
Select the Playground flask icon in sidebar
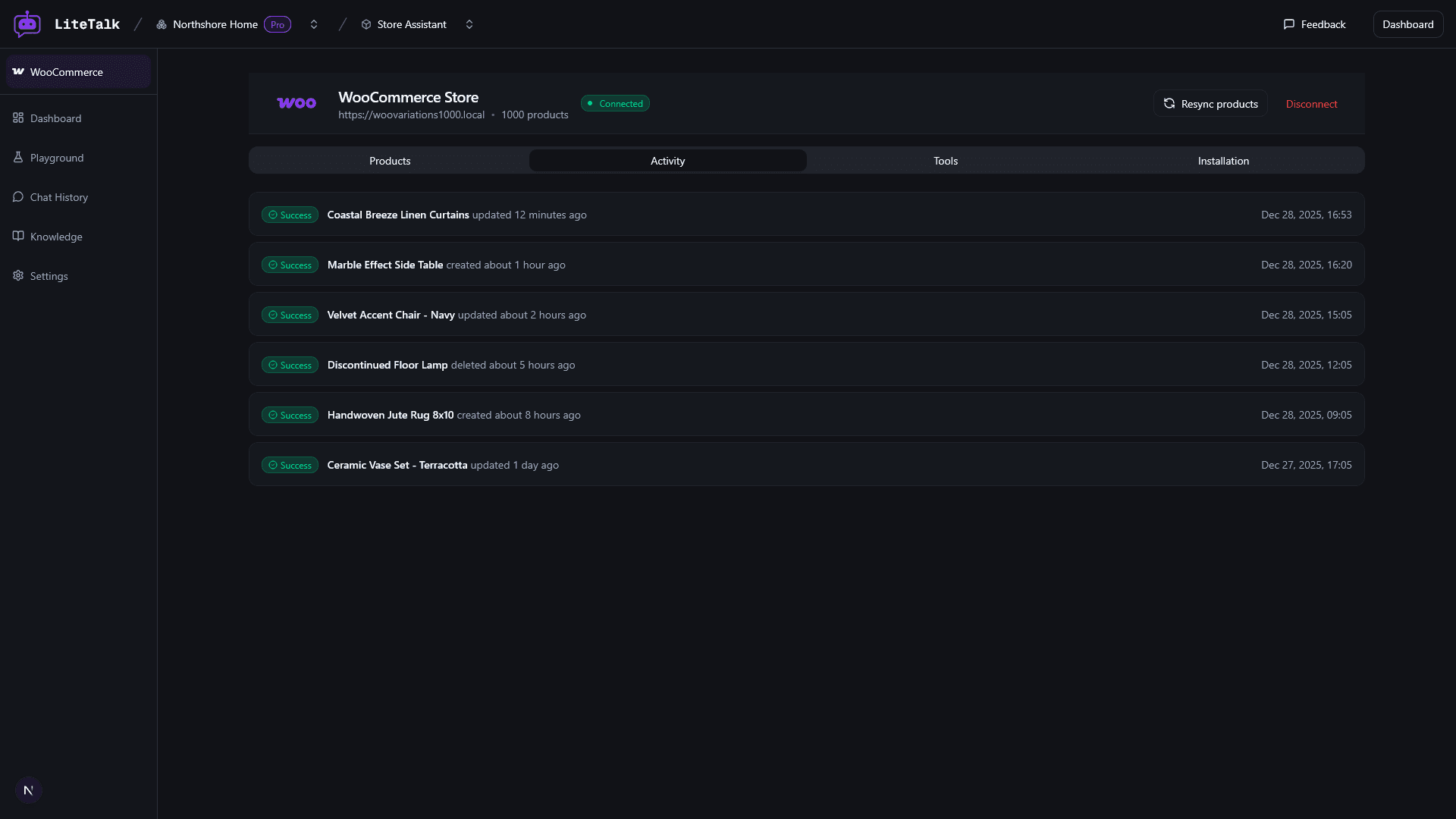point(18,157)
